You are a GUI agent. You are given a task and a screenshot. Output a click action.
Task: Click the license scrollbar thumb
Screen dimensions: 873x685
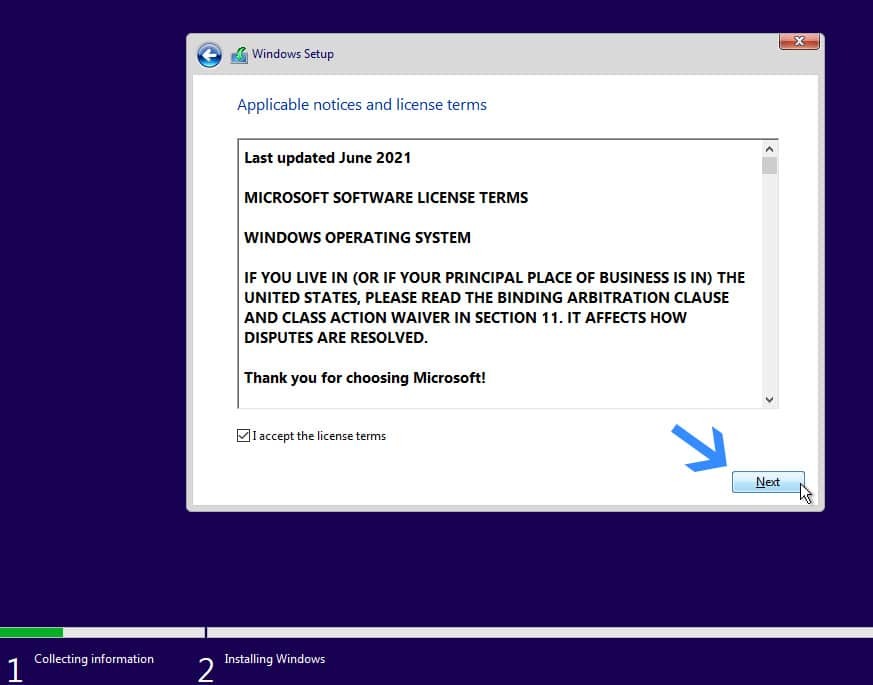coord(769,165)
